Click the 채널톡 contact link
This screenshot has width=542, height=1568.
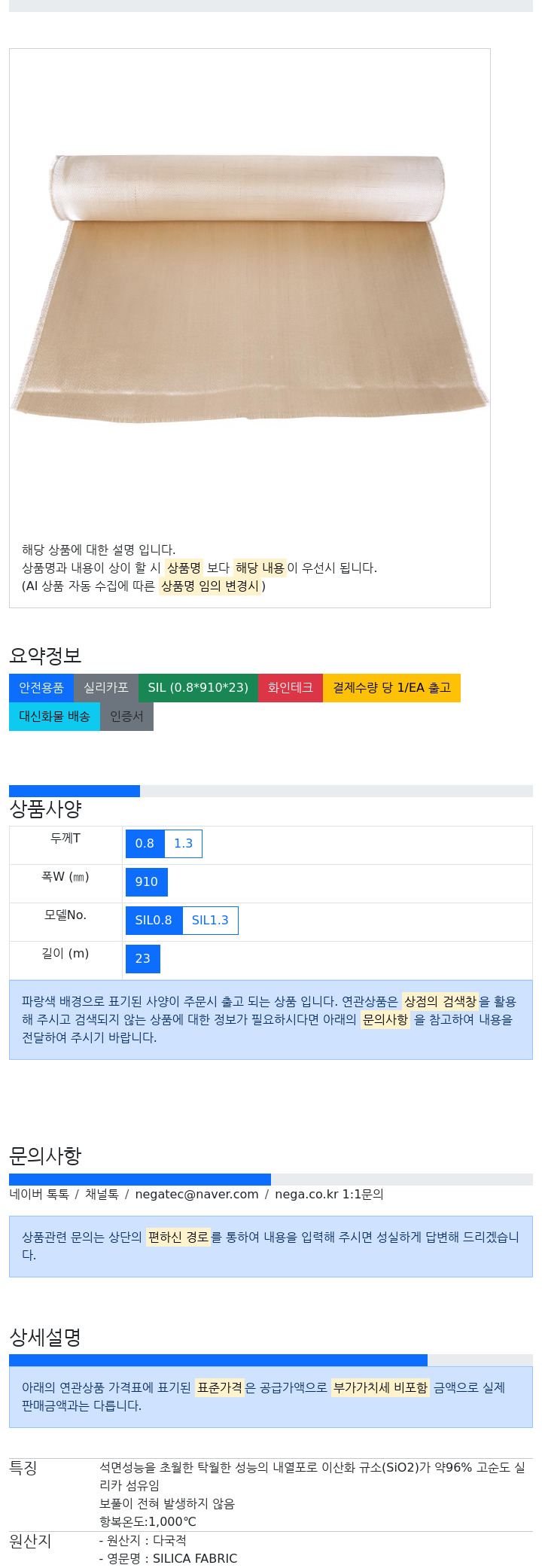point(102,1195)
